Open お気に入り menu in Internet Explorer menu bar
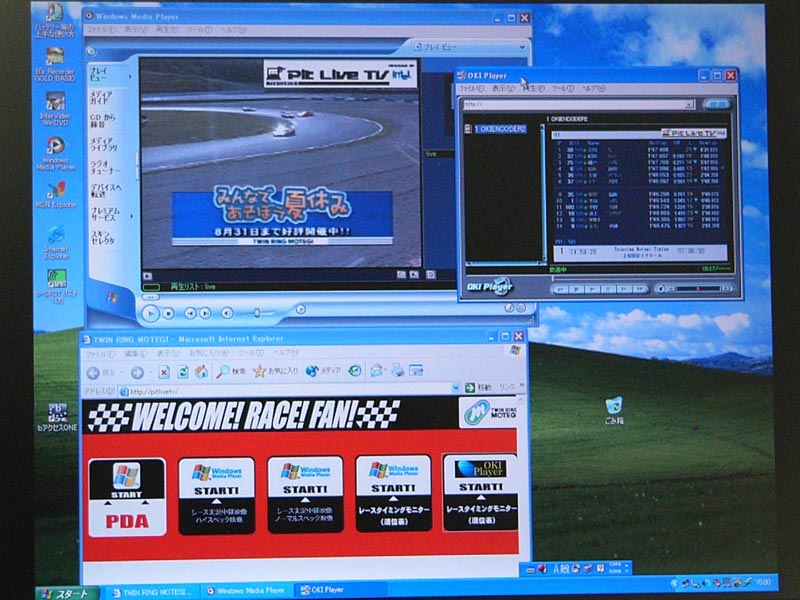 pos(208,353)
